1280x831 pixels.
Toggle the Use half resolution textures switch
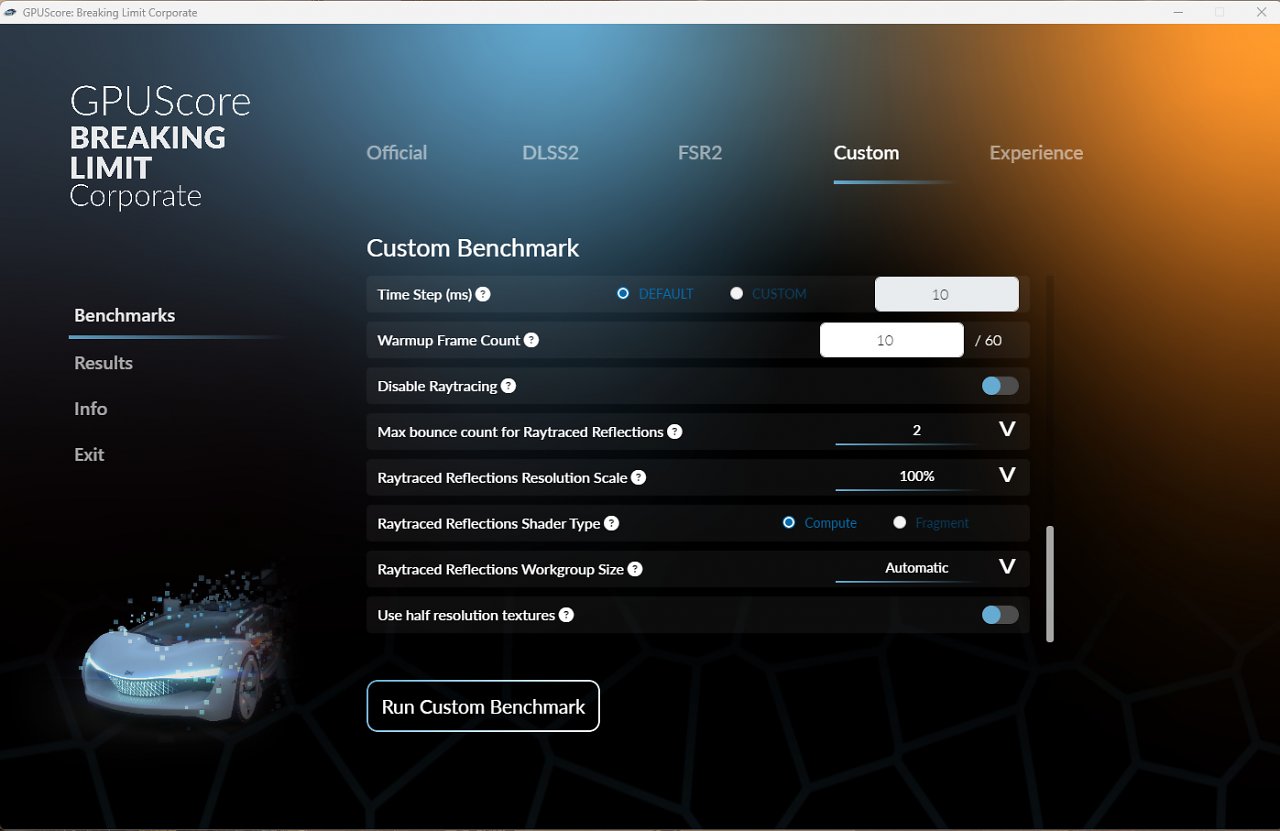point(1000,615)
